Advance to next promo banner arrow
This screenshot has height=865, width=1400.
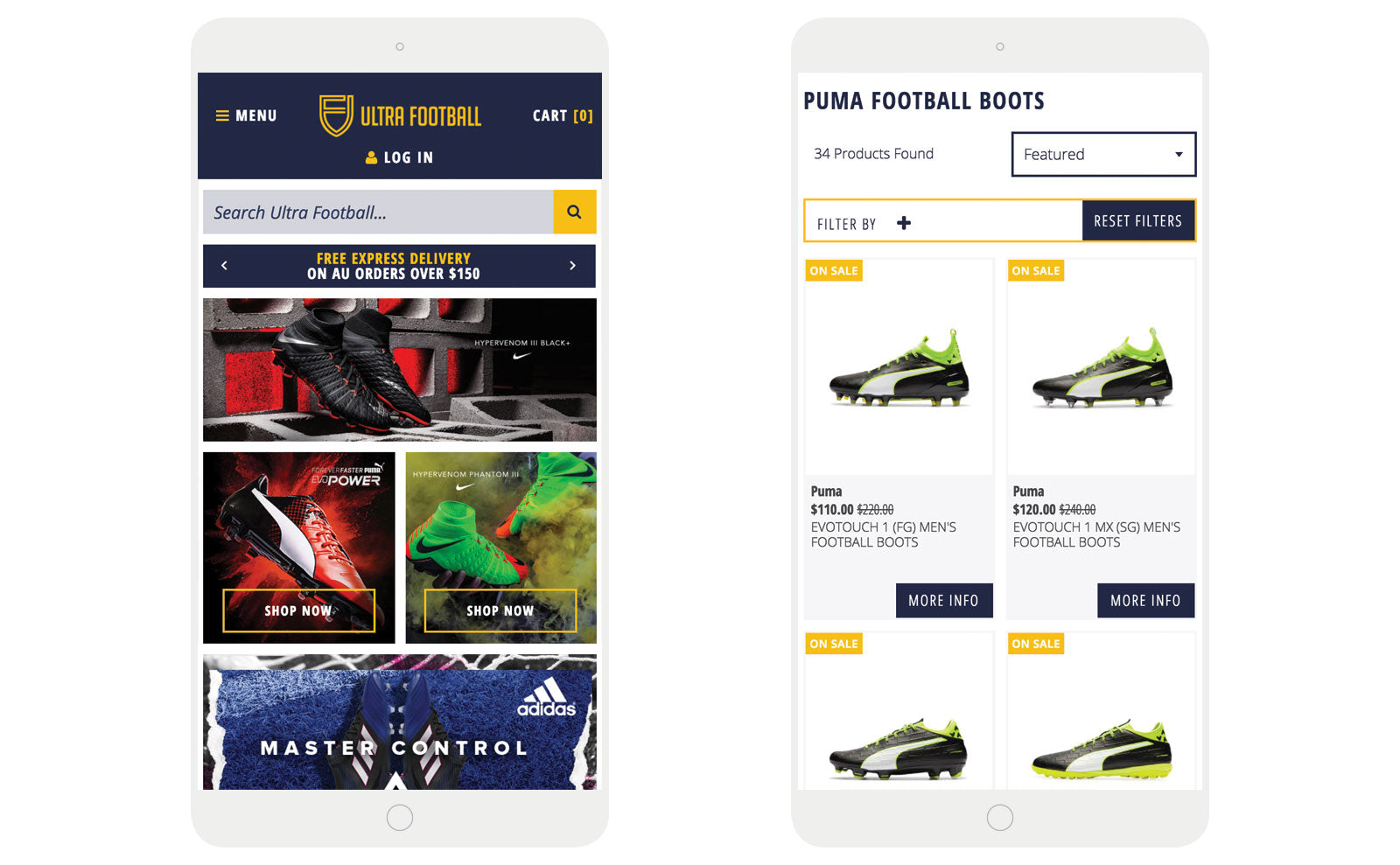pyautogui.click(x=573, y=265)
